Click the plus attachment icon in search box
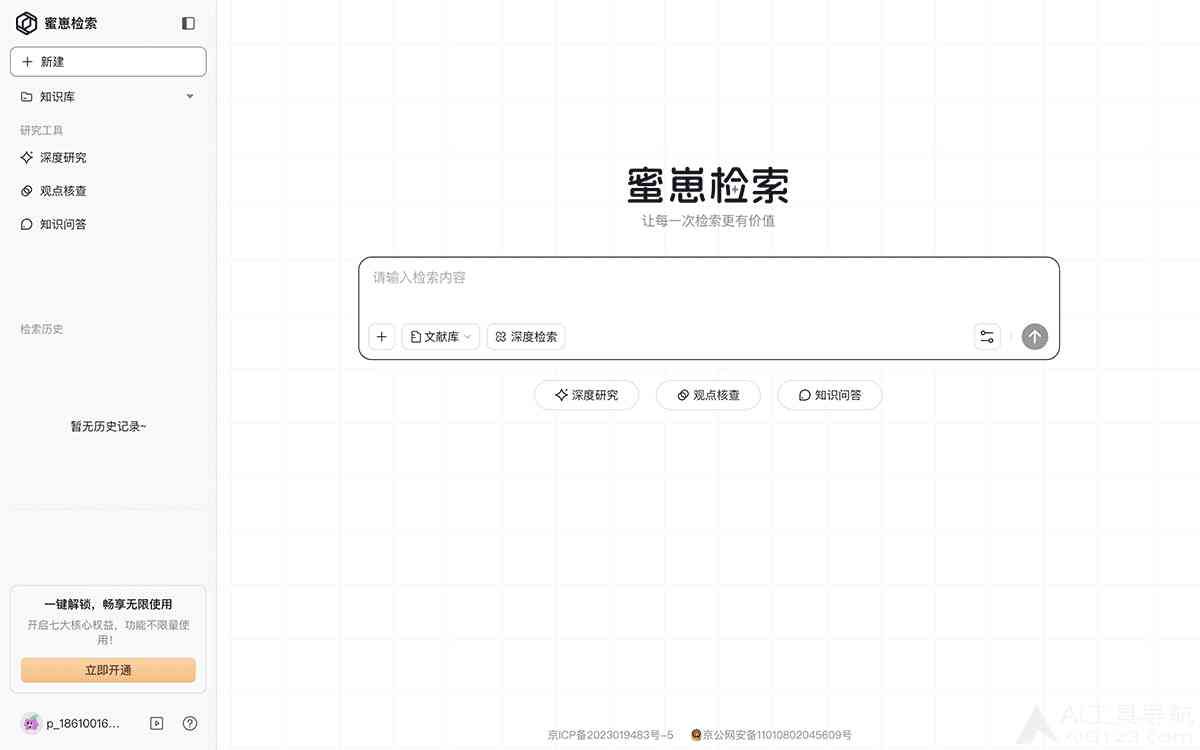This screenshot has height=750, width=1200. pyautogui.click(x=381, y=337)
